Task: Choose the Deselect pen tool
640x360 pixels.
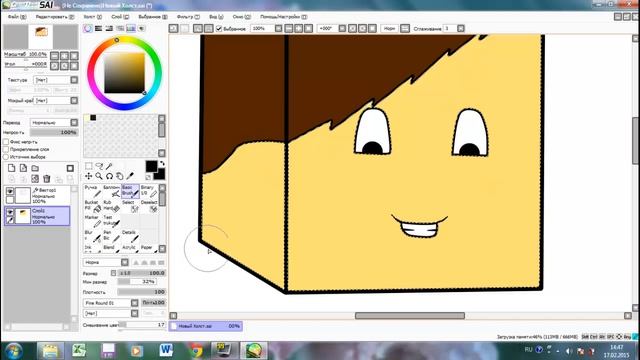Action: point(149,206)
